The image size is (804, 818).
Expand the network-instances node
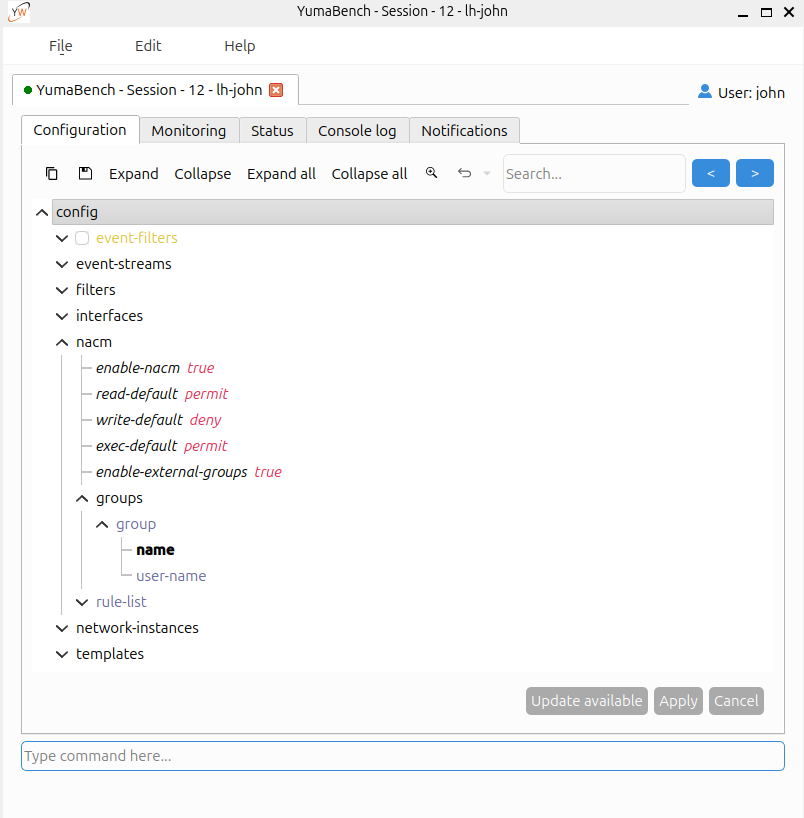62,628
